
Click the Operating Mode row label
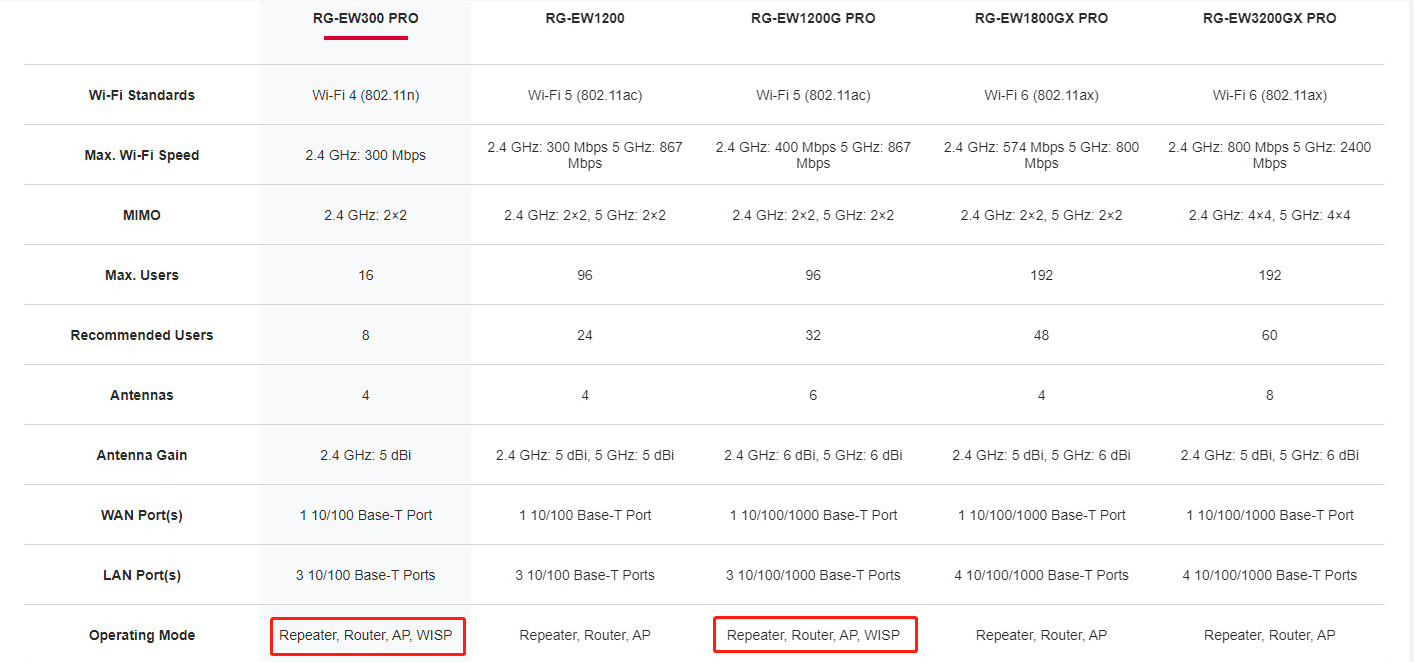click(142, 635)
